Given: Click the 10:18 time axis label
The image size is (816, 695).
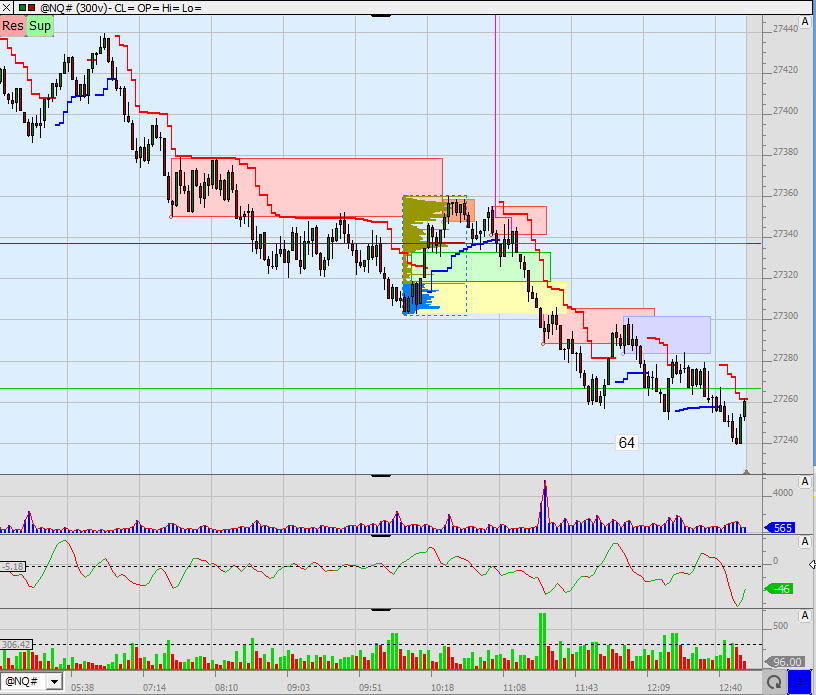Looking at the screenshot, I should tap(442, 688).
